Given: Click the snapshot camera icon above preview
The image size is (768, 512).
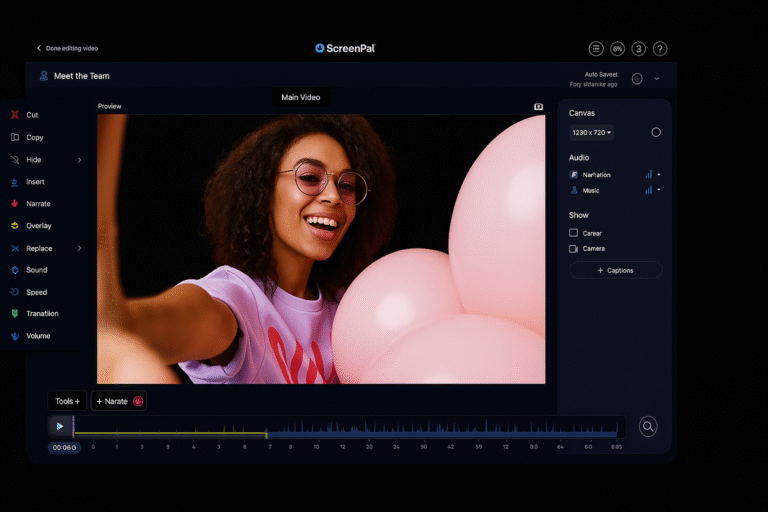Looking at the screenshot, I should click(538, 106).
